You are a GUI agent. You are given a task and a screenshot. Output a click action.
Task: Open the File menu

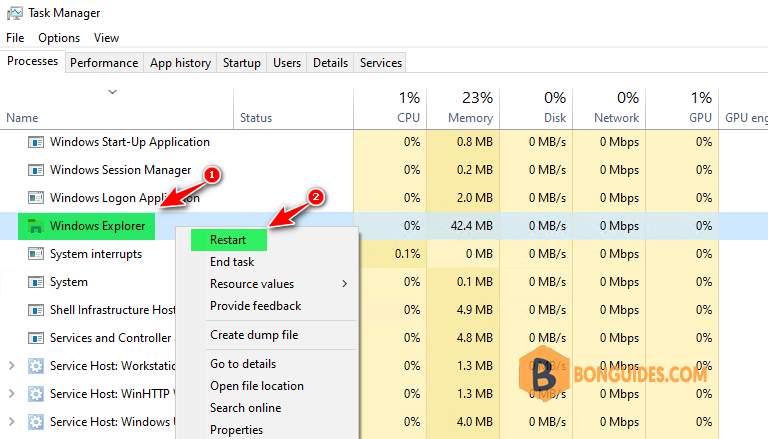[x=15, y=38]
